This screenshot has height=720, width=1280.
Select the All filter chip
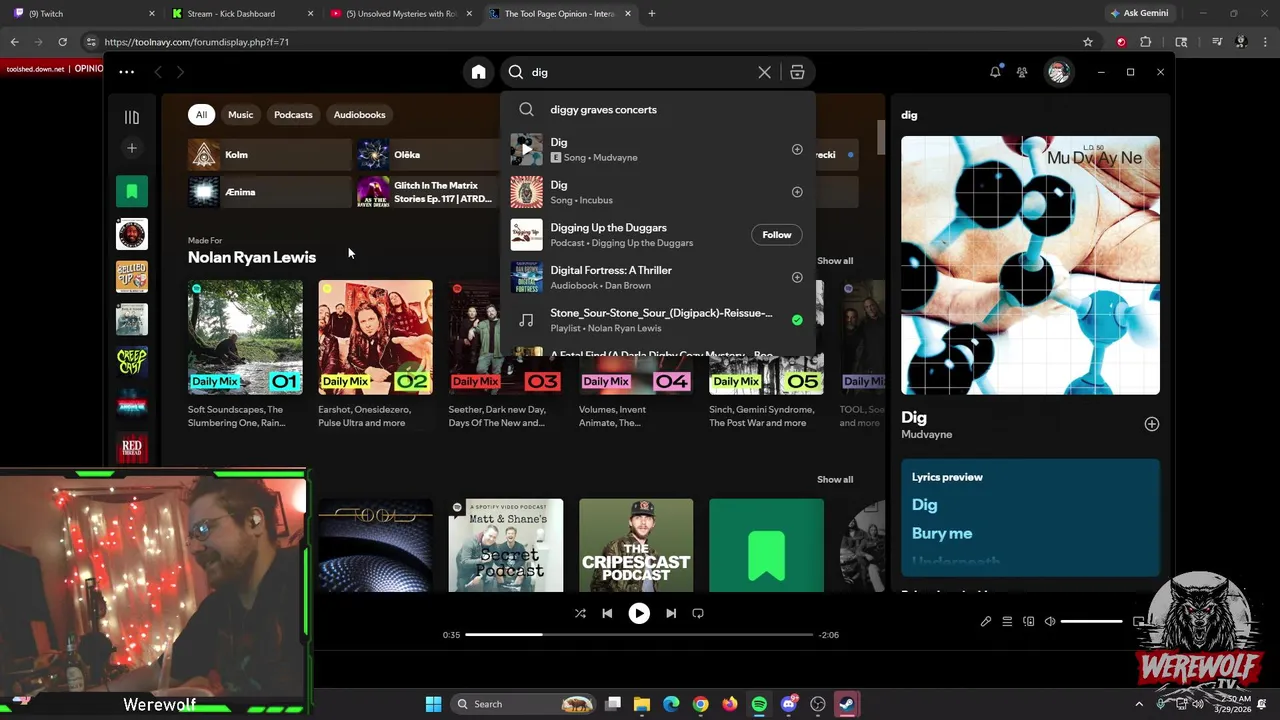(201, 114)
